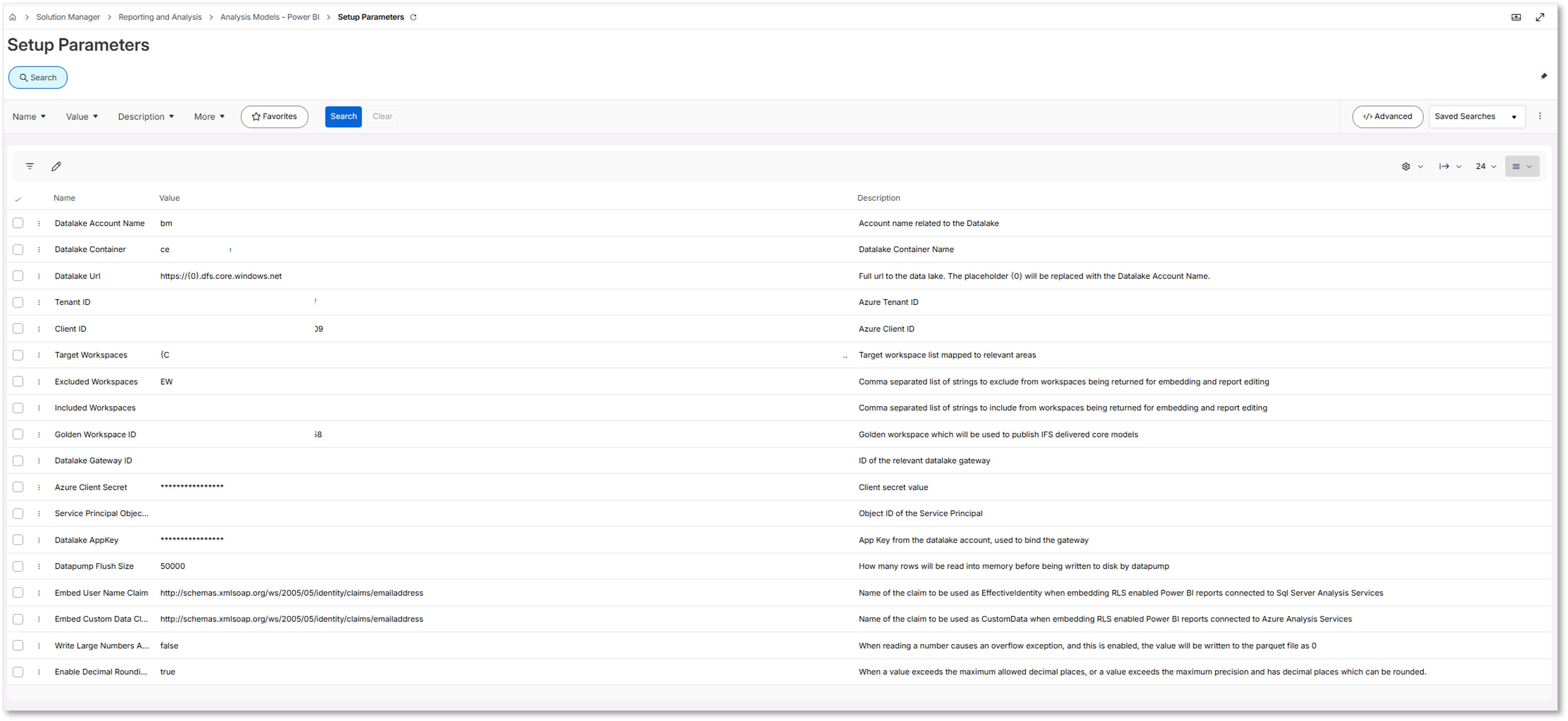
Task: Sort by the Description column header
Action: pos(878,198)
